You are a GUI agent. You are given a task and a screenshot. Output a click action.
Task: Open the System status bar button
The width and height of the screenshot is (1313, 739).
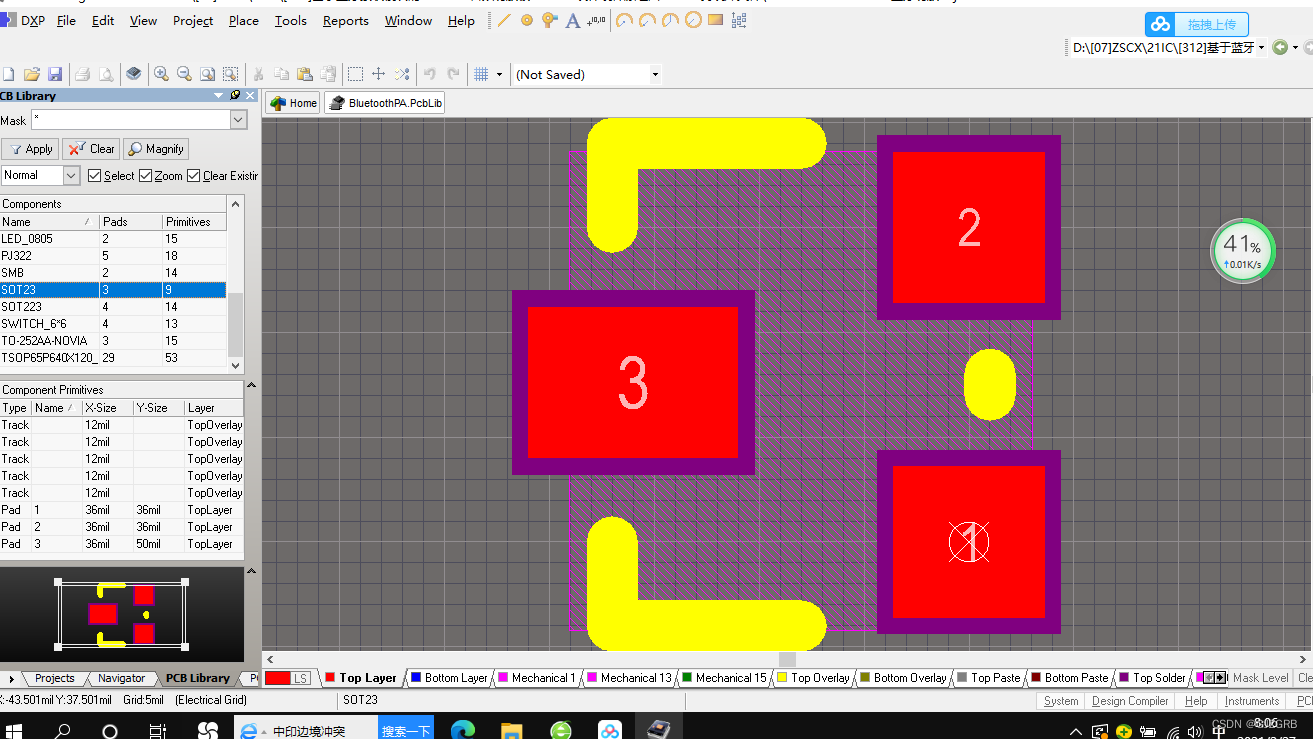click(1061, 701)
